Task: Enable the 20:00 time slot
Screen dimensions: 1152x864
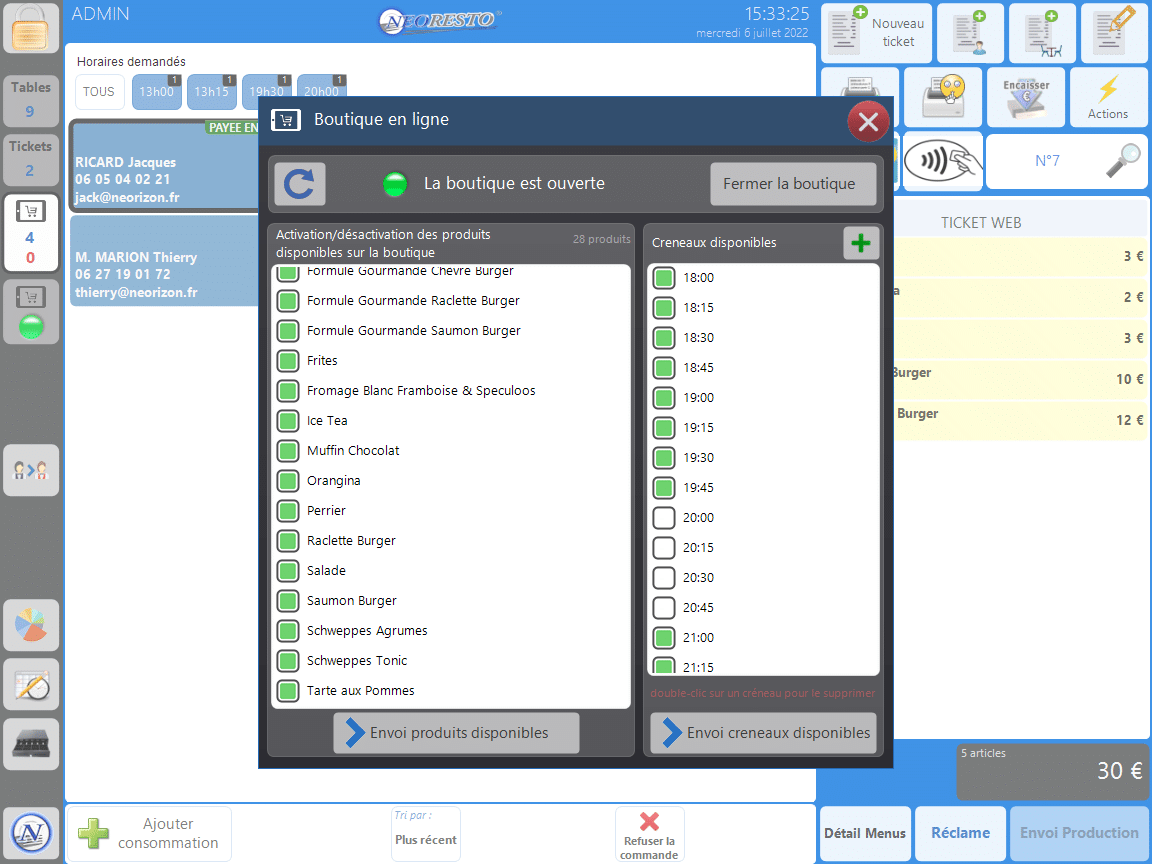Action: point(663,517)
